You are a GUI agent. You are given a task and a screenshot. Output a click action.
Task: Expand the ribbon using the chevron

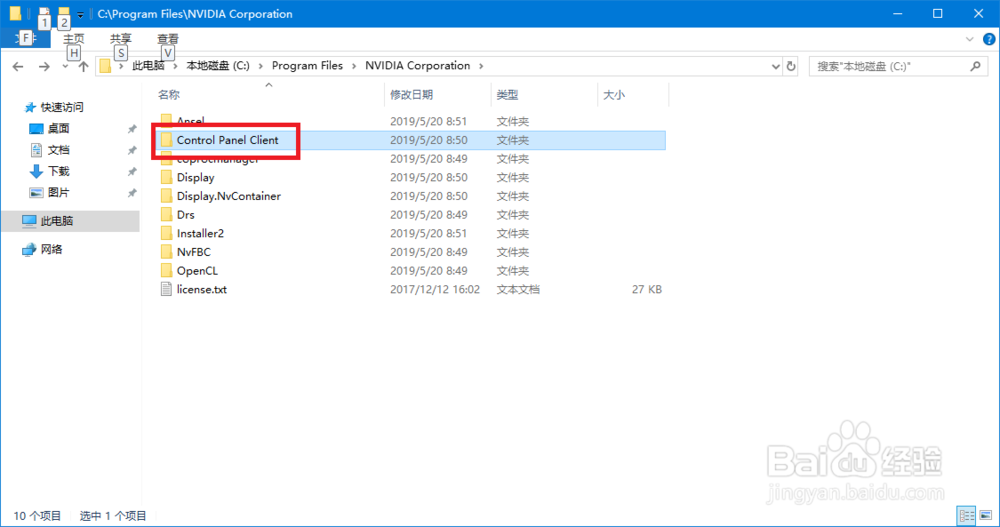point(969,40)
